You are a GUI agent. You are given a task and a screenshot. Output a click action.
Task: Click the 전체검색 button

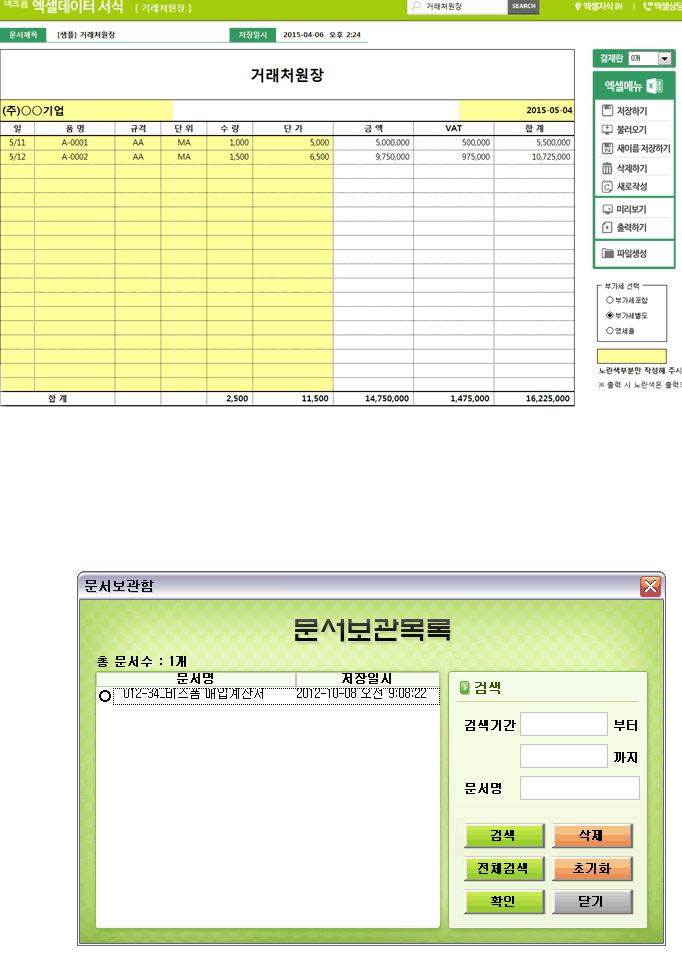504,869
